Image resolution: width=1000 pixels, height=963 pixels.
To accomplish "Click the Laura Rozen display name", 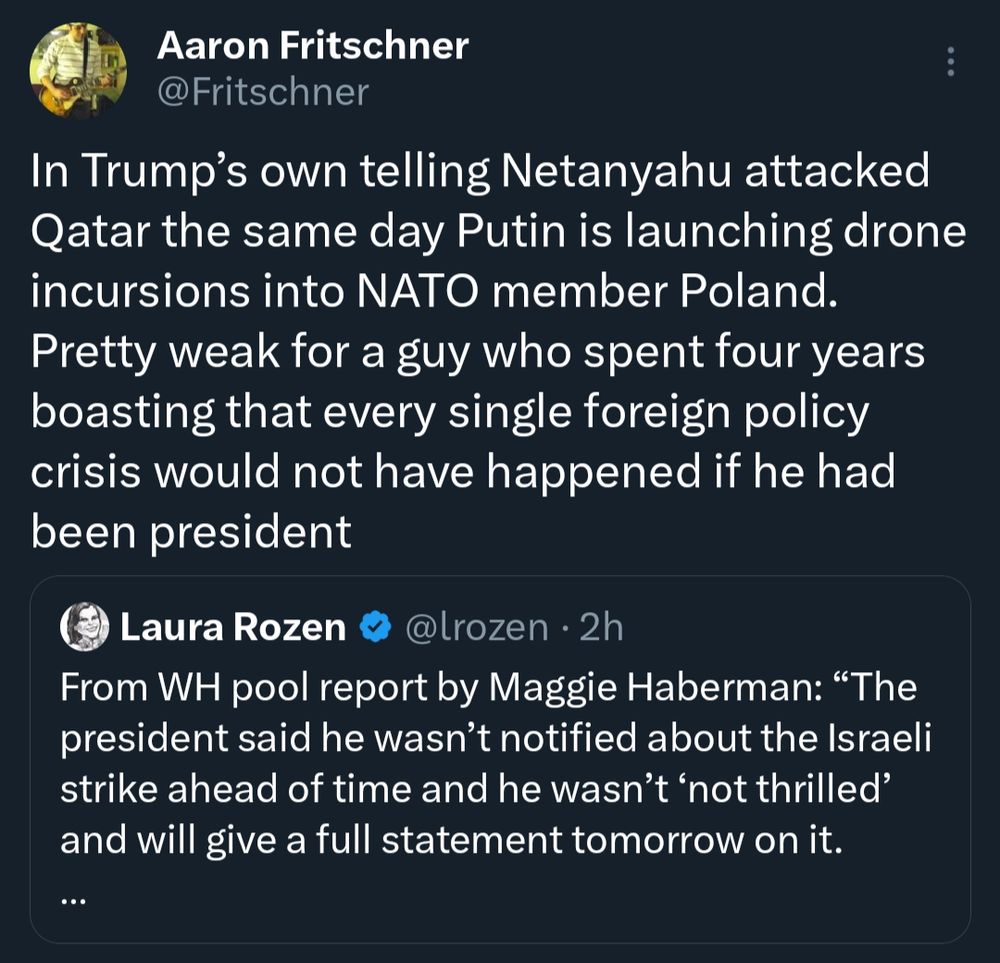I will coord(233,626).
